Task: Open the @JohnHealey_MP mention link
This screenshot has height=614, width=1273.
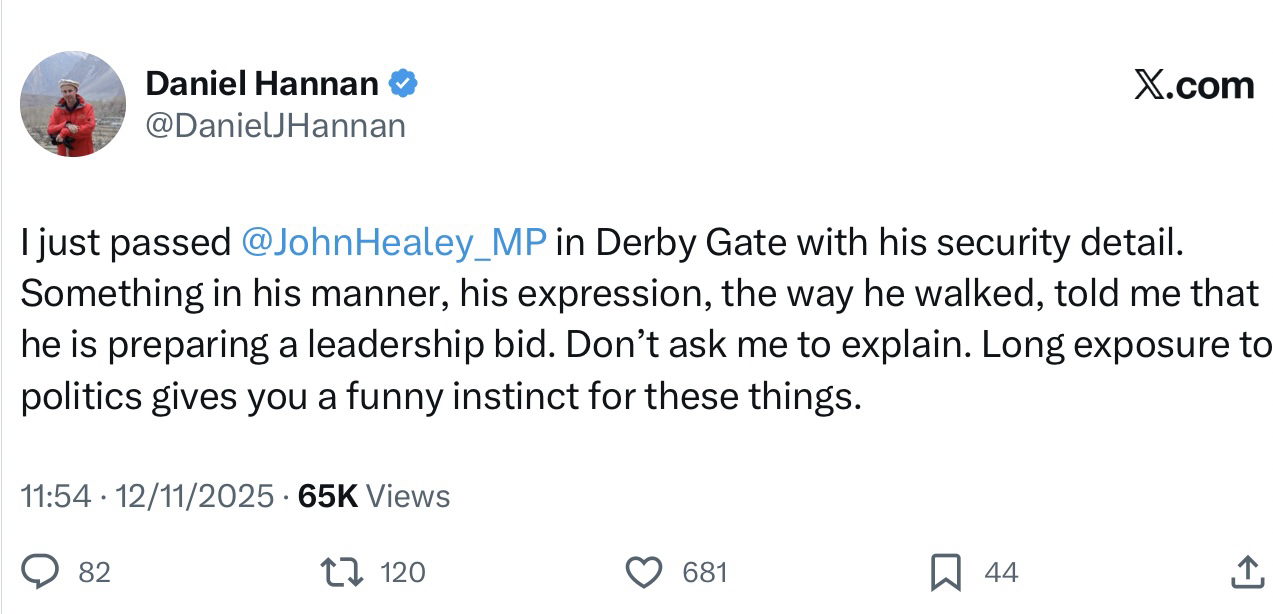Action: coord(393,242)
